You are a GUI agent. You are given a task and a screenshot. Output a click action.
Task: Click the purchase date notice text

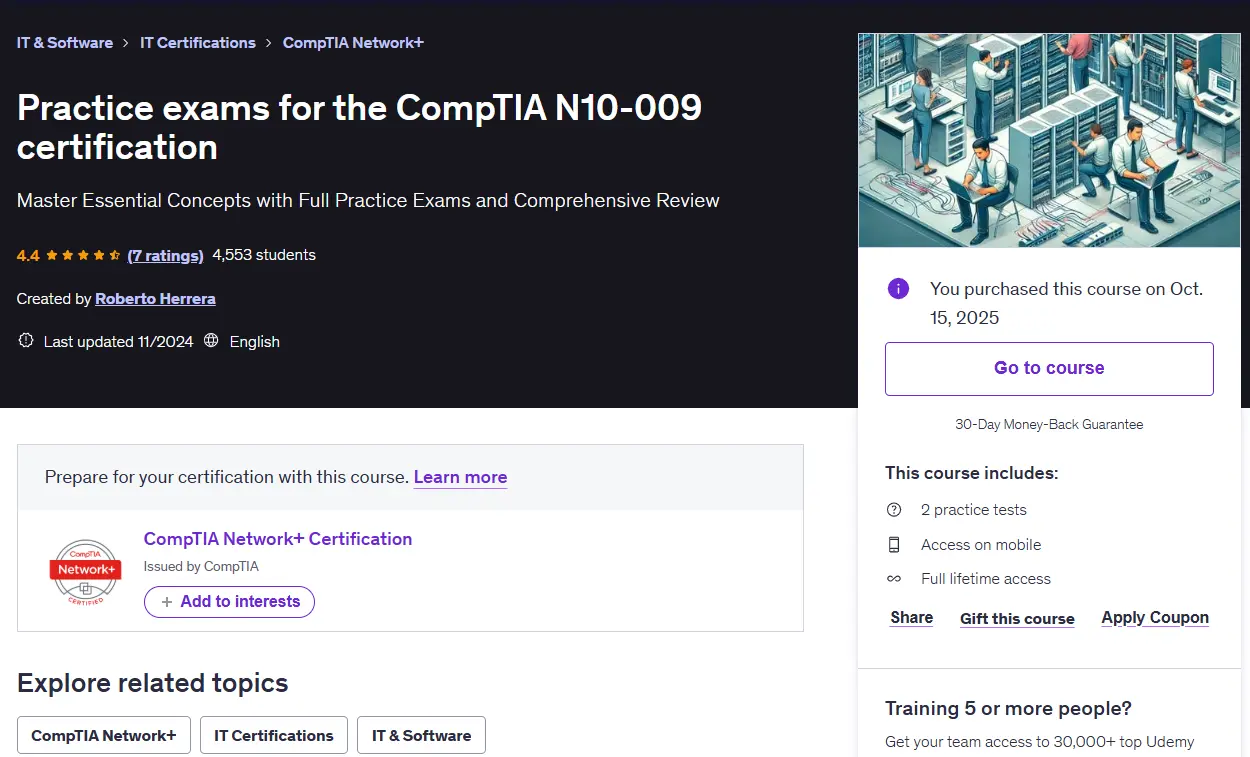[1066, 303]
